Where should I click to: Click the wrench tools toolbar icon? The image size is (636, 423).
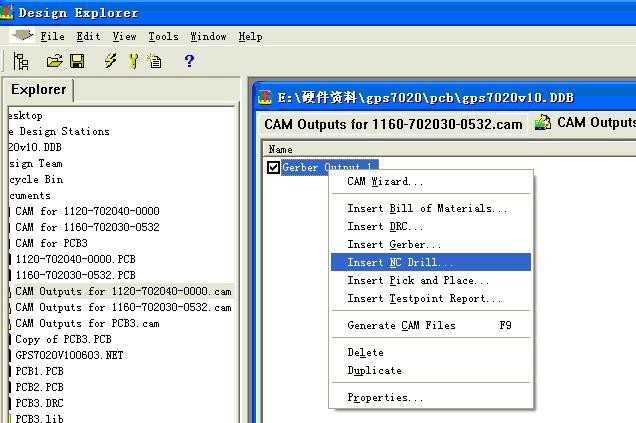click(133, 61)
